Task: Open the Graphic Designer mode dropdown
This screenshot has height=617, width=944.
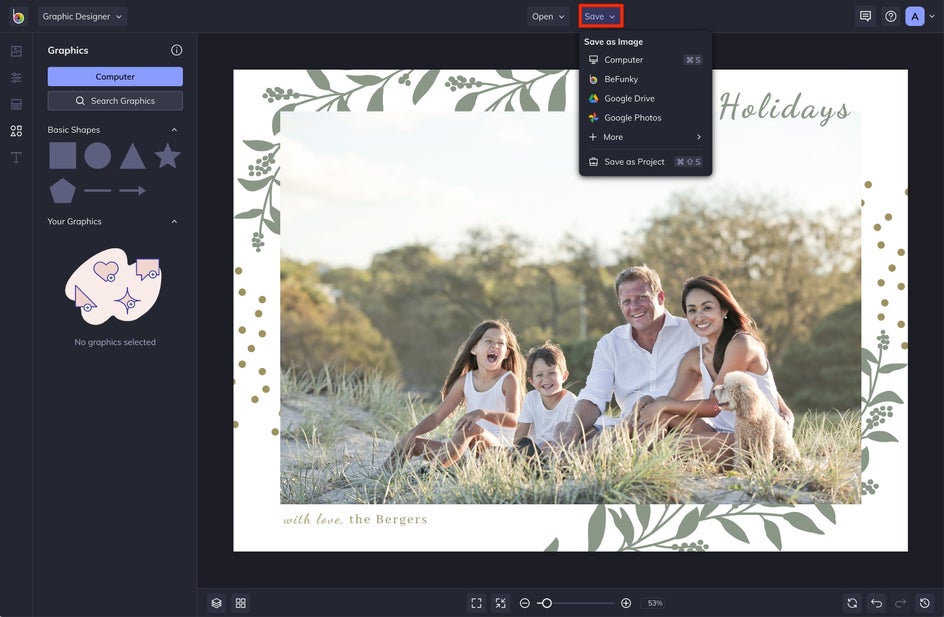Action: (82, 16)
